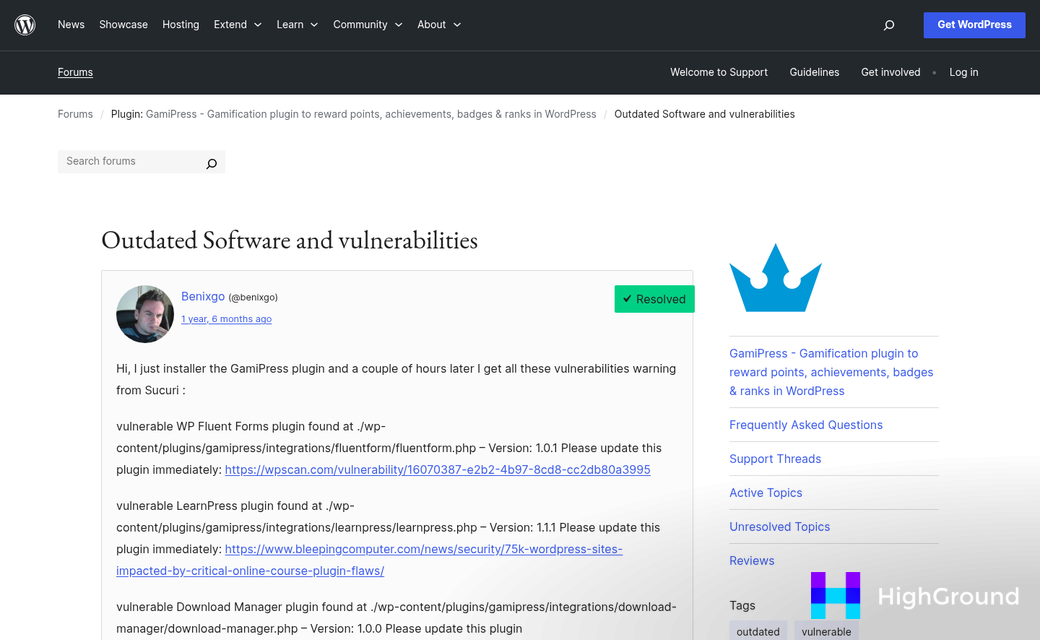The image size is (1040, 640).
Task: Click the HighGround logo icon
Action: (835, 596)
